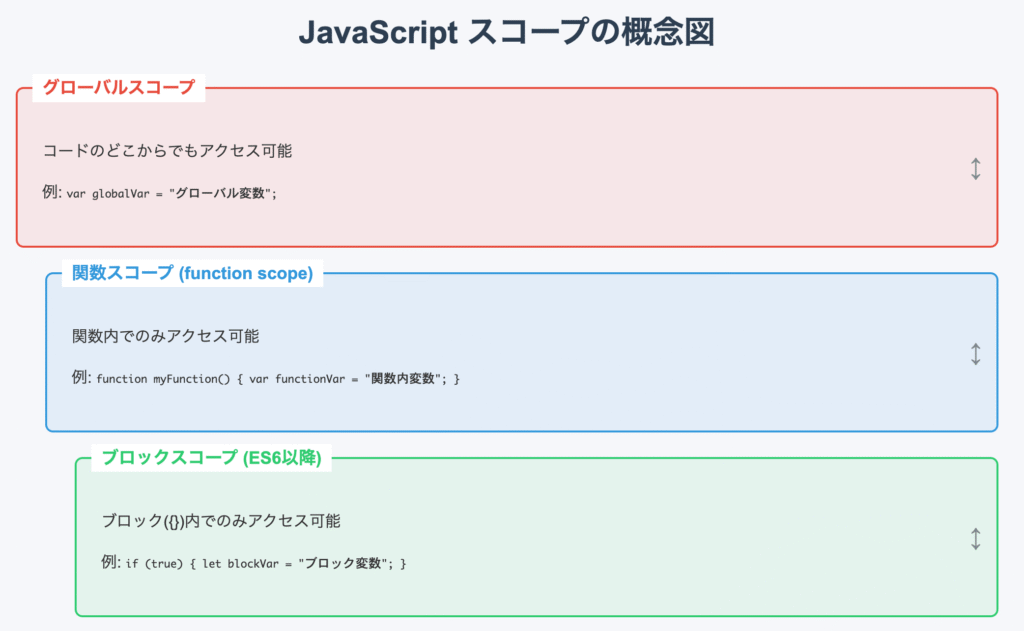Click the page title JavaScript スコープの概念図
Screen dimensions: 1024x631
(506, 32)
